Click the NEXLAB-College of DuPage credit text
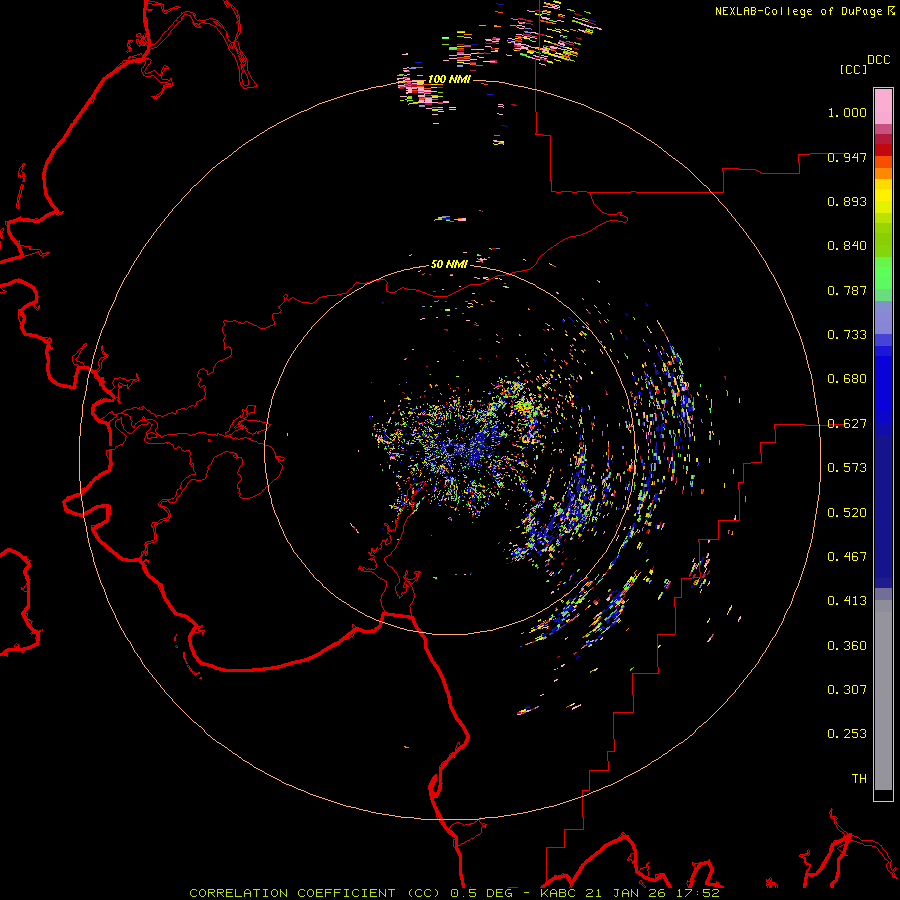The height and width of the screenshot is (900, 900). (x=804, y=11)
